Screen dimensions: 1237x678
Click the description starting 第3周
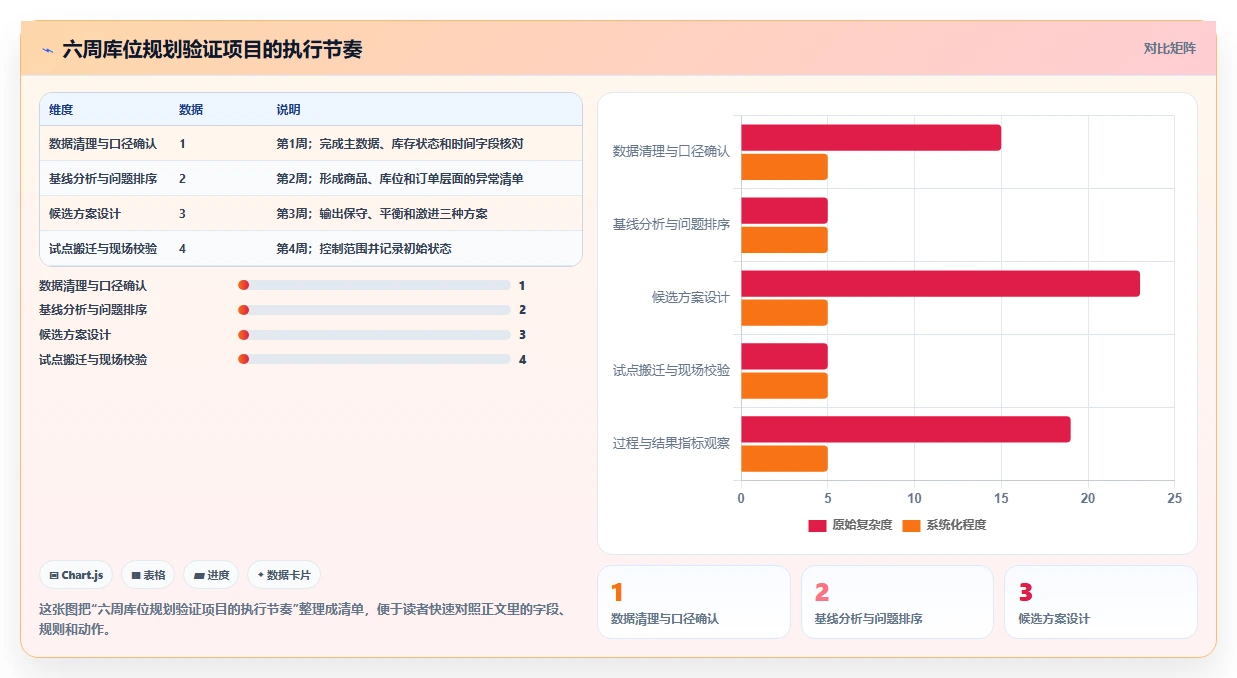382,214
